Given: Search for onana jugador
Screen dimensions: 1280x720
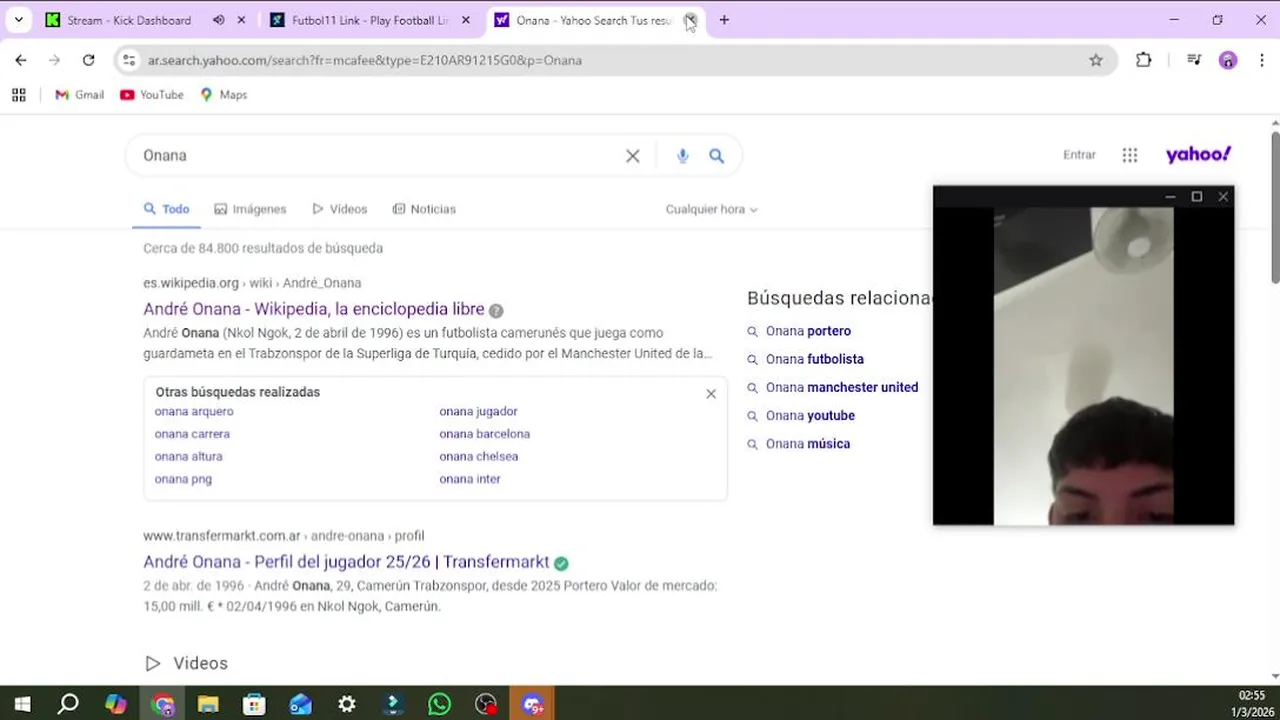Looking at the screenshot, I should click(x=478, y=411).
